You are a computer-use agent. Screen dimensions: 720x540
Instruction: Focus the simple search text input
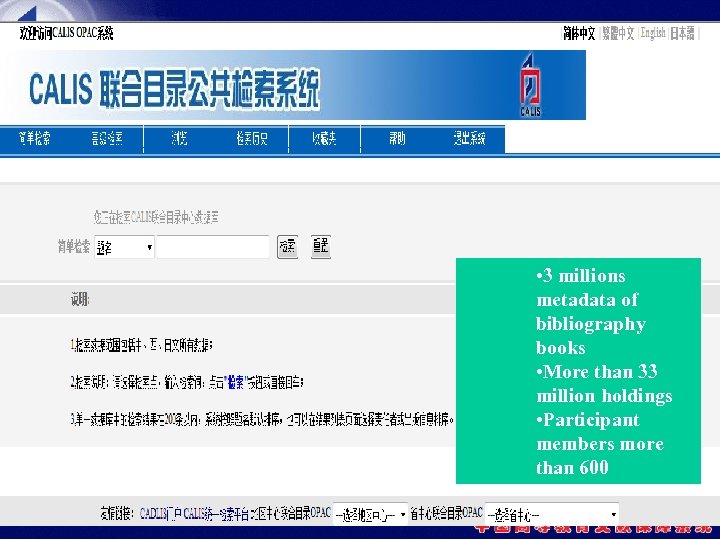213,247
